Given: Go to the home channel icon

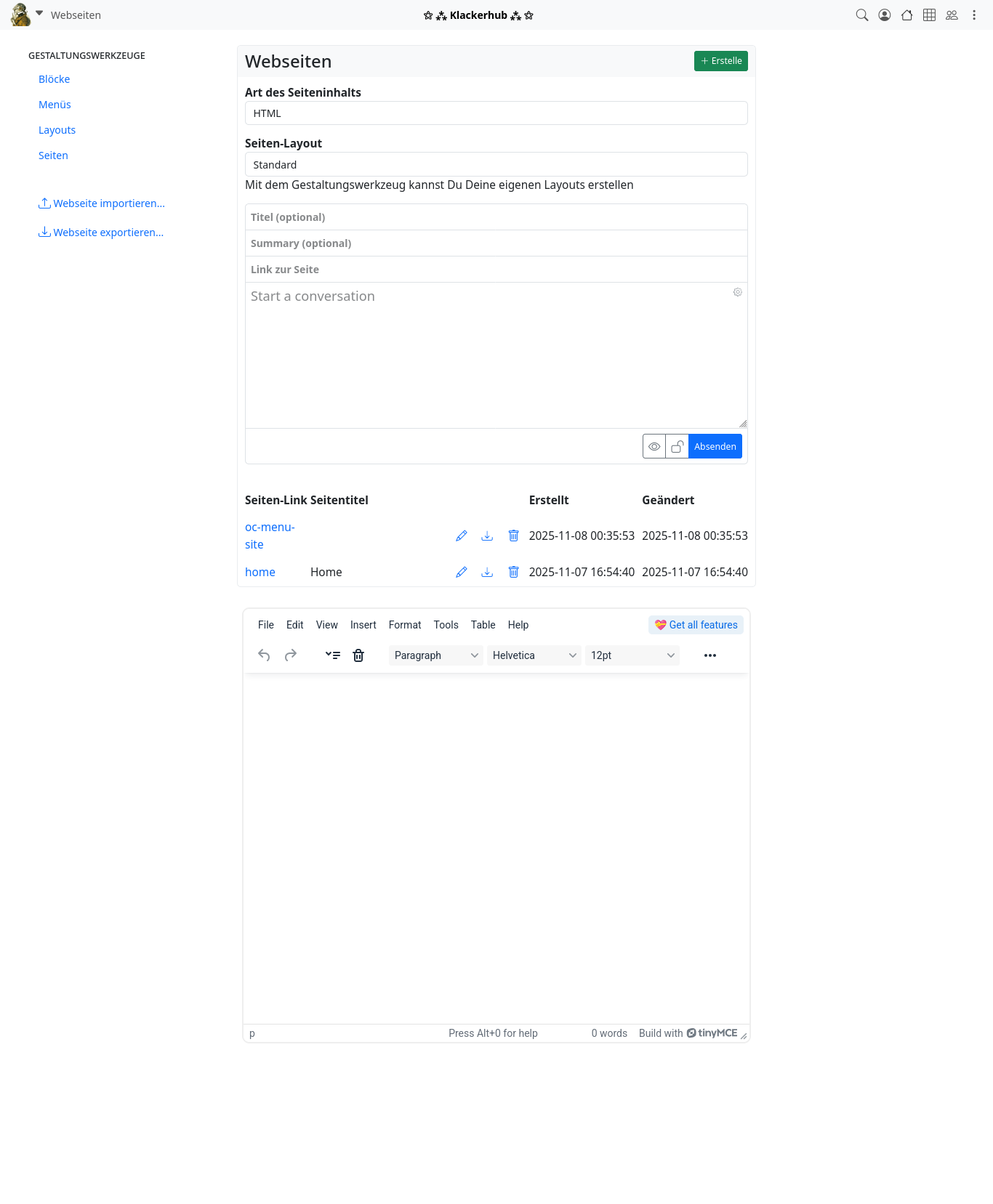Looking at the screenshot, I should (x=907, y=15).
